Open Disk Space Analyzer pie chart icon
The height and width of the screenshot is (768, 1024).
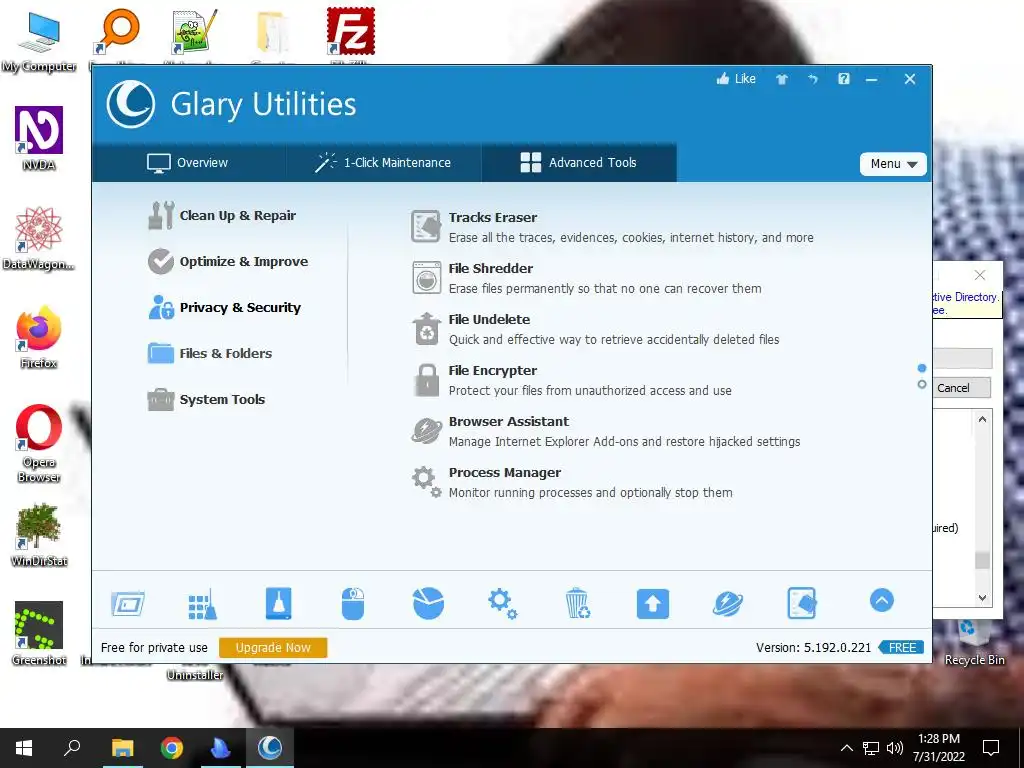428,603
